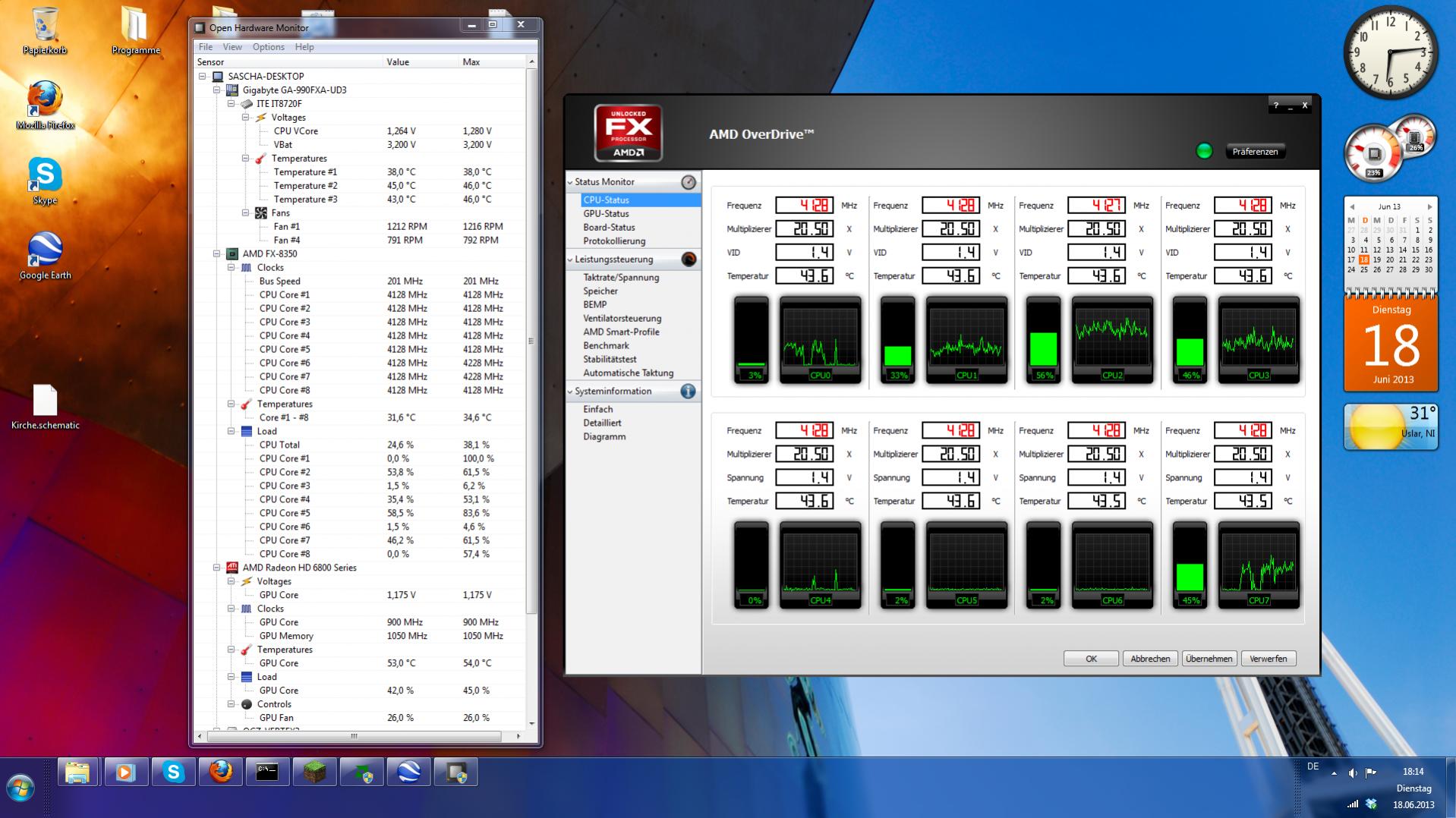The image size is (1456, 818).
Task: Click the AMD FX processor logo
Action: [x=629, y=133]
